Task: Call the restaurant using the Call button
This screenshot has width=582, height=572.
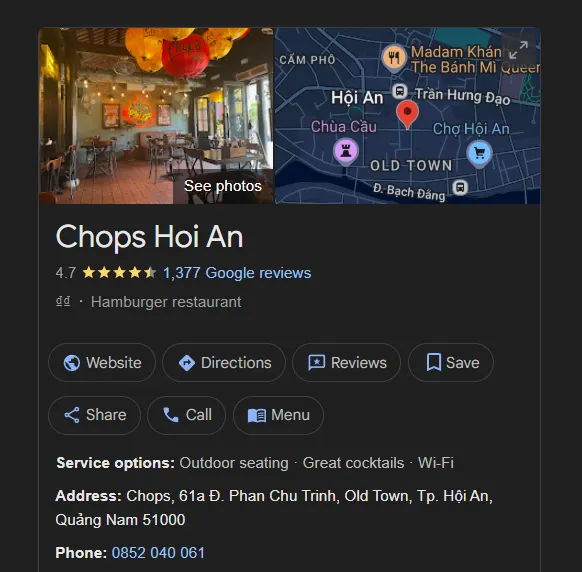Action: coord(187,415)
